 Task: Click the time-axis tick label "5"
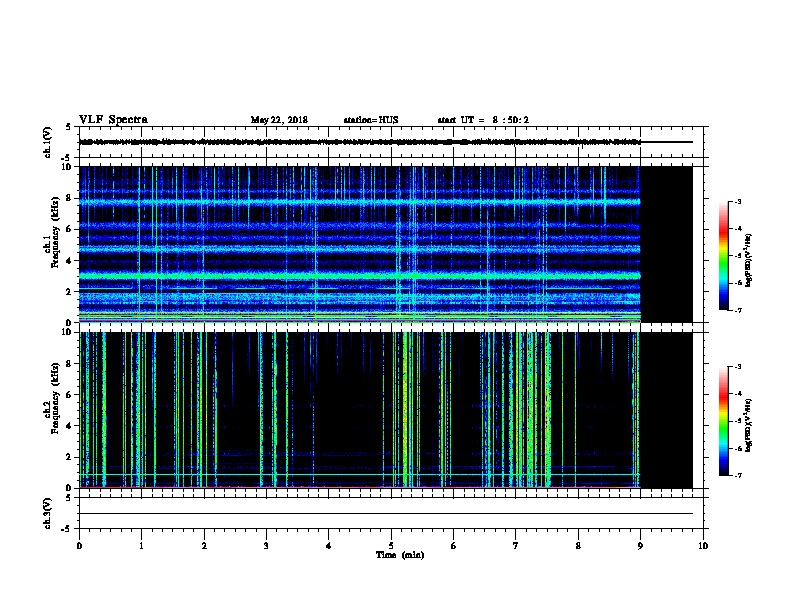click(391, 546)
